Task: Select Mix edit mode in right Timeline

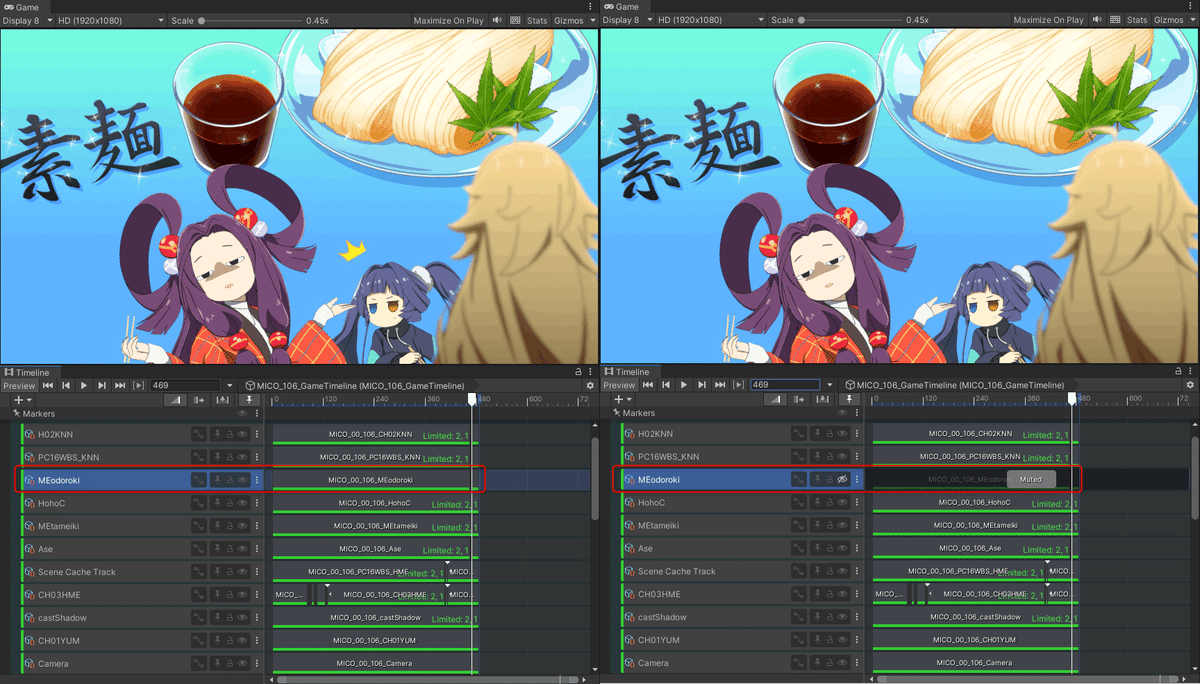Action: click(775, 400)
